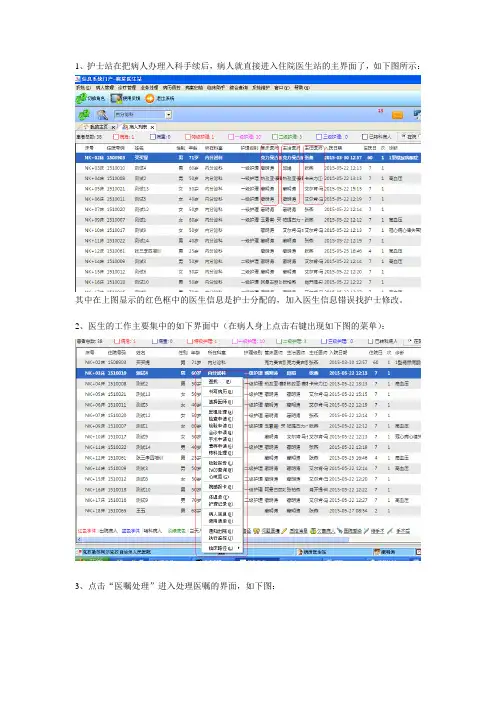Choose 检验报告 from the context menu
Image resolution: width=496 pixels, height=702 pixels.
221,463
